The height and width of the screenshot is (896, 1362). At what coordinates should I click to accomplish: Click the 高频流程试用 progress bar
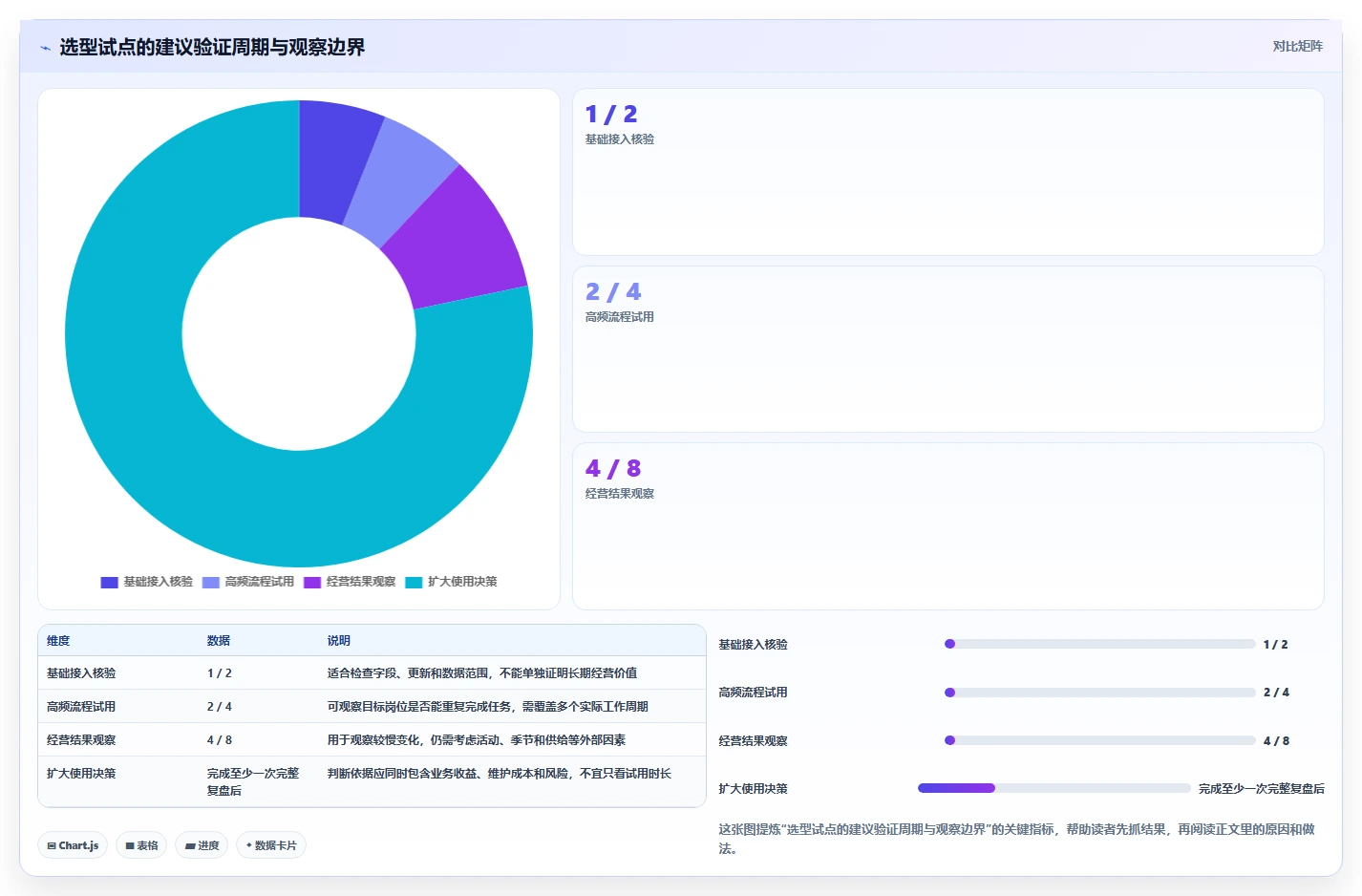pos(1099,693)
